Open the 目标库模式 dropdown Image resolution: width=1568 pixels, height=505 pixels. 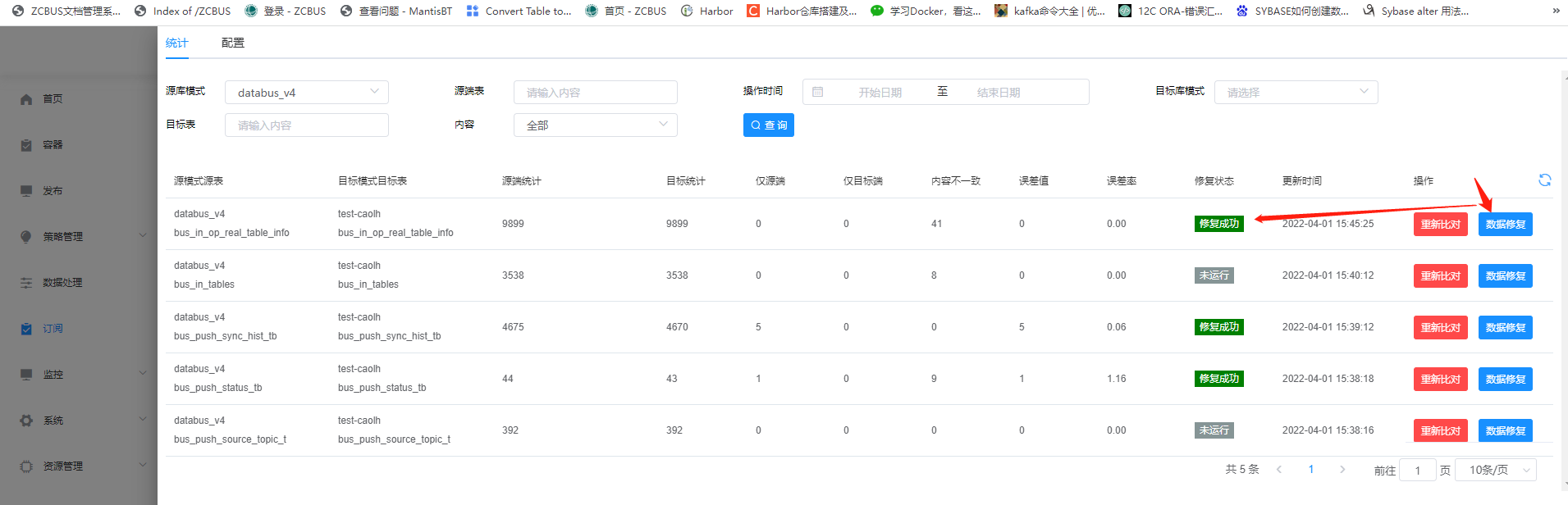1295,93
